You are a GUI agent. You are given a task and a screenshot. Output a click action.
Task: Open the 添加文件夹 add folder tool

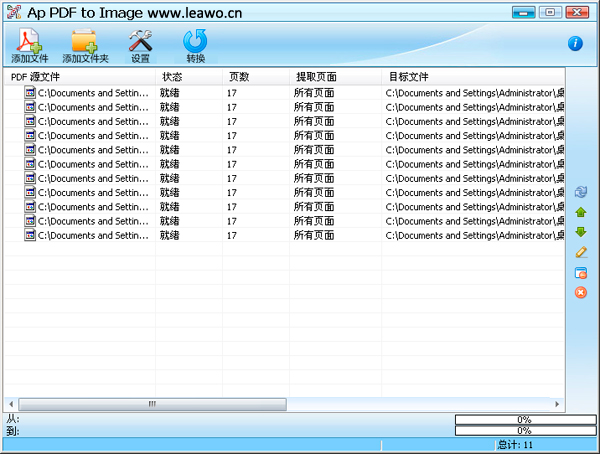(85, 46)
